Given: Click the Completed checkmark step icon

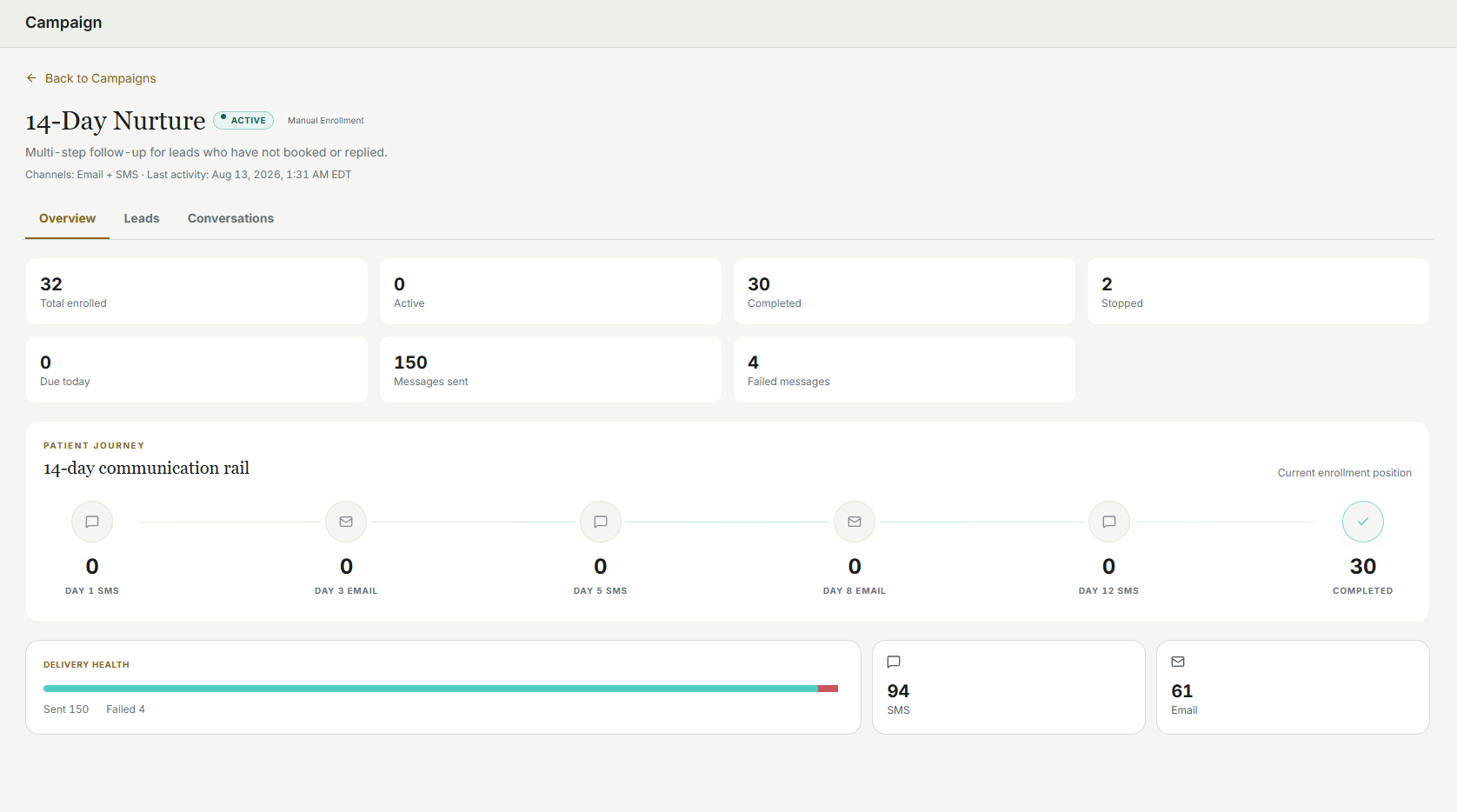Looking at the screenshot, I should pos(1363,522).
